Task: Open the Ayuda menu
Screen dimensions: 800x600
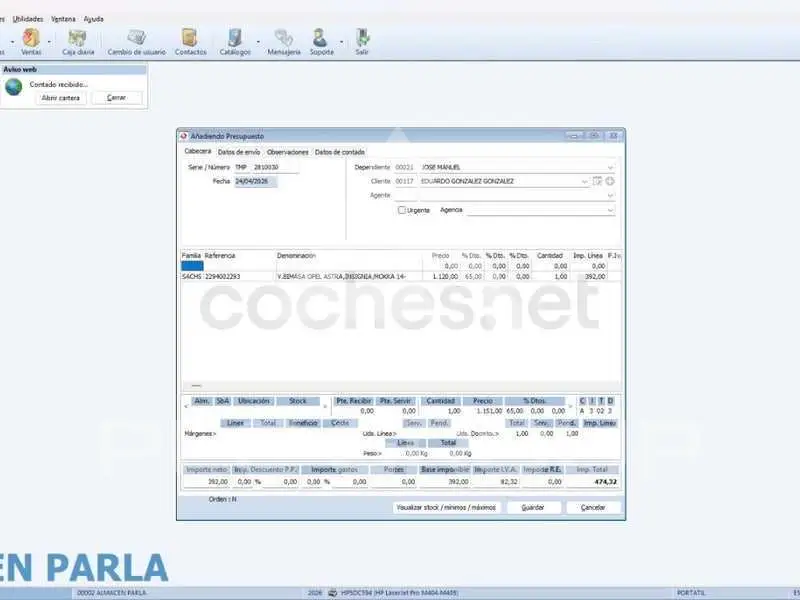Action: click(x=93, y=19)
